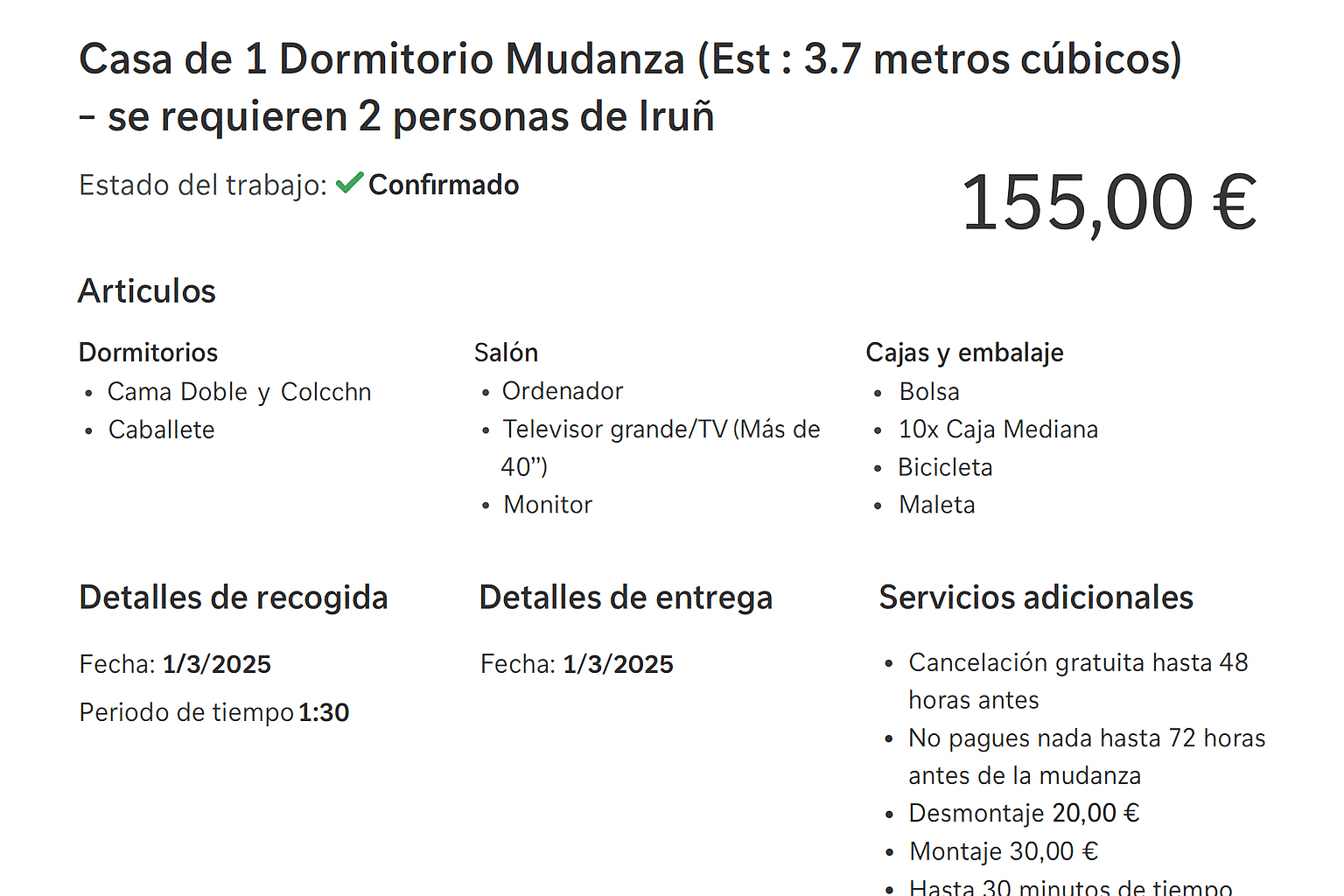Screen dimensions: 1344x896
Task: Click the Confirmado job status text
Action: pyautogui.click(x=444, y=185)
